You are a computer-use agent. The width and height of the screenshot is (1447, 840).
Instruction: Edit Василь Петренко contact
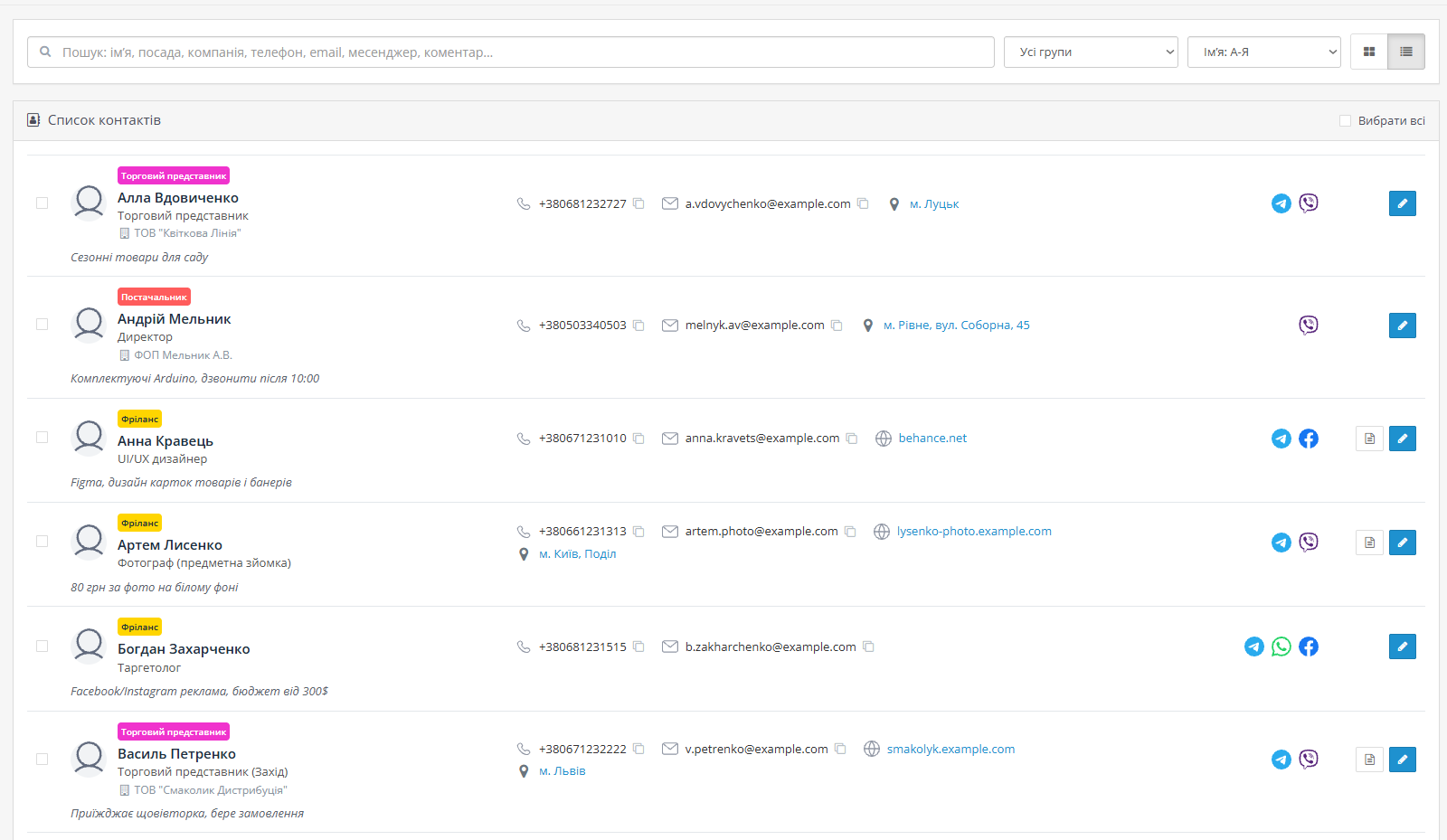pos(1403,760)
